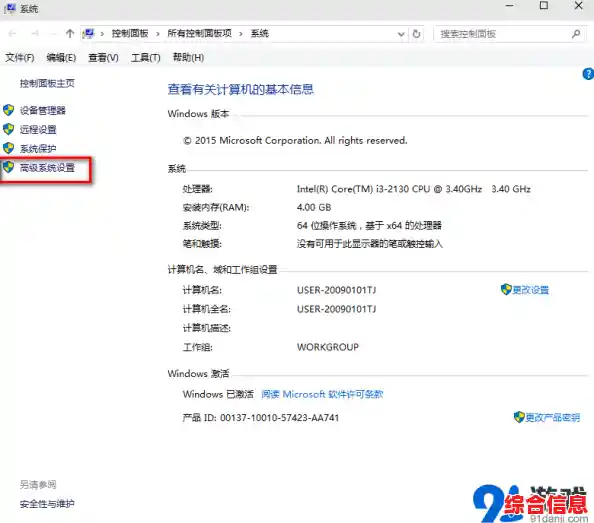Open the blue help question-mark icon
Image resolution: width=594 pixels, height=523 pixels.
tap(588, 74)
